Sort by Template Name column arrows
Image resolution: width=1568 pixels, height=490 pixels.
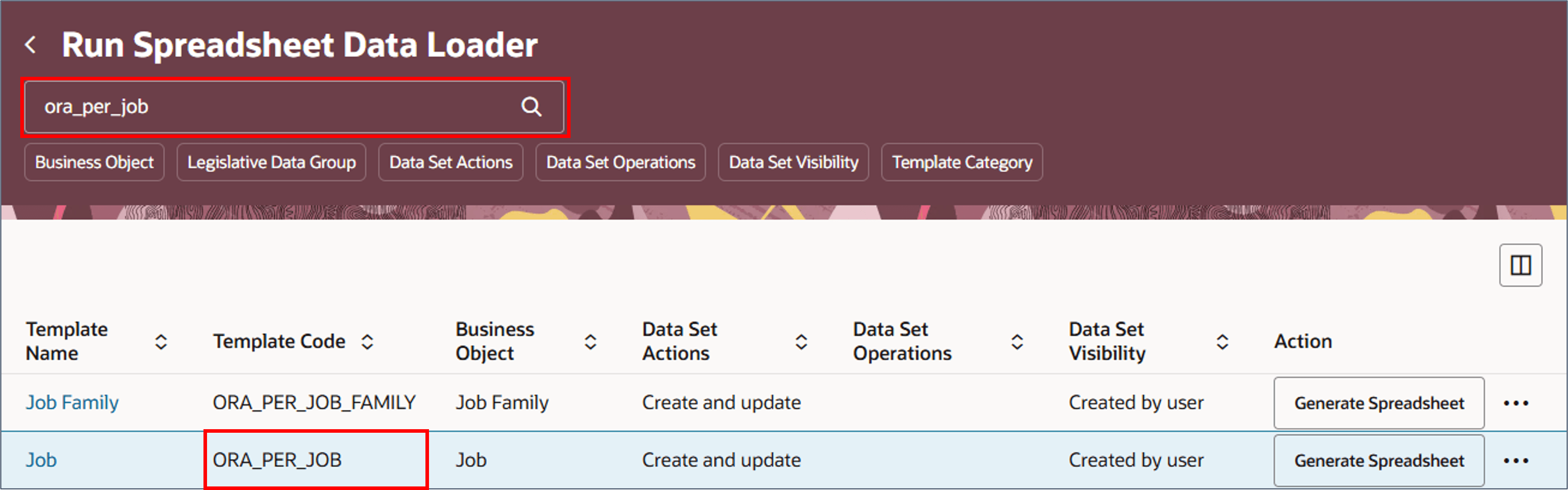[x=161, y=341]
